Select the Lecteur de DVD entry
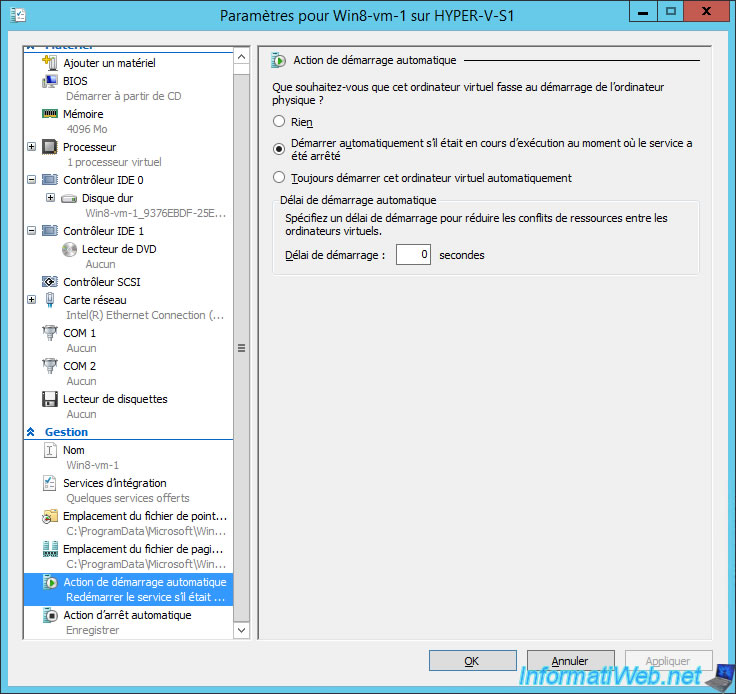Viewport: 736px width, 694px height. pyautogui.click(x=119, y=249)
